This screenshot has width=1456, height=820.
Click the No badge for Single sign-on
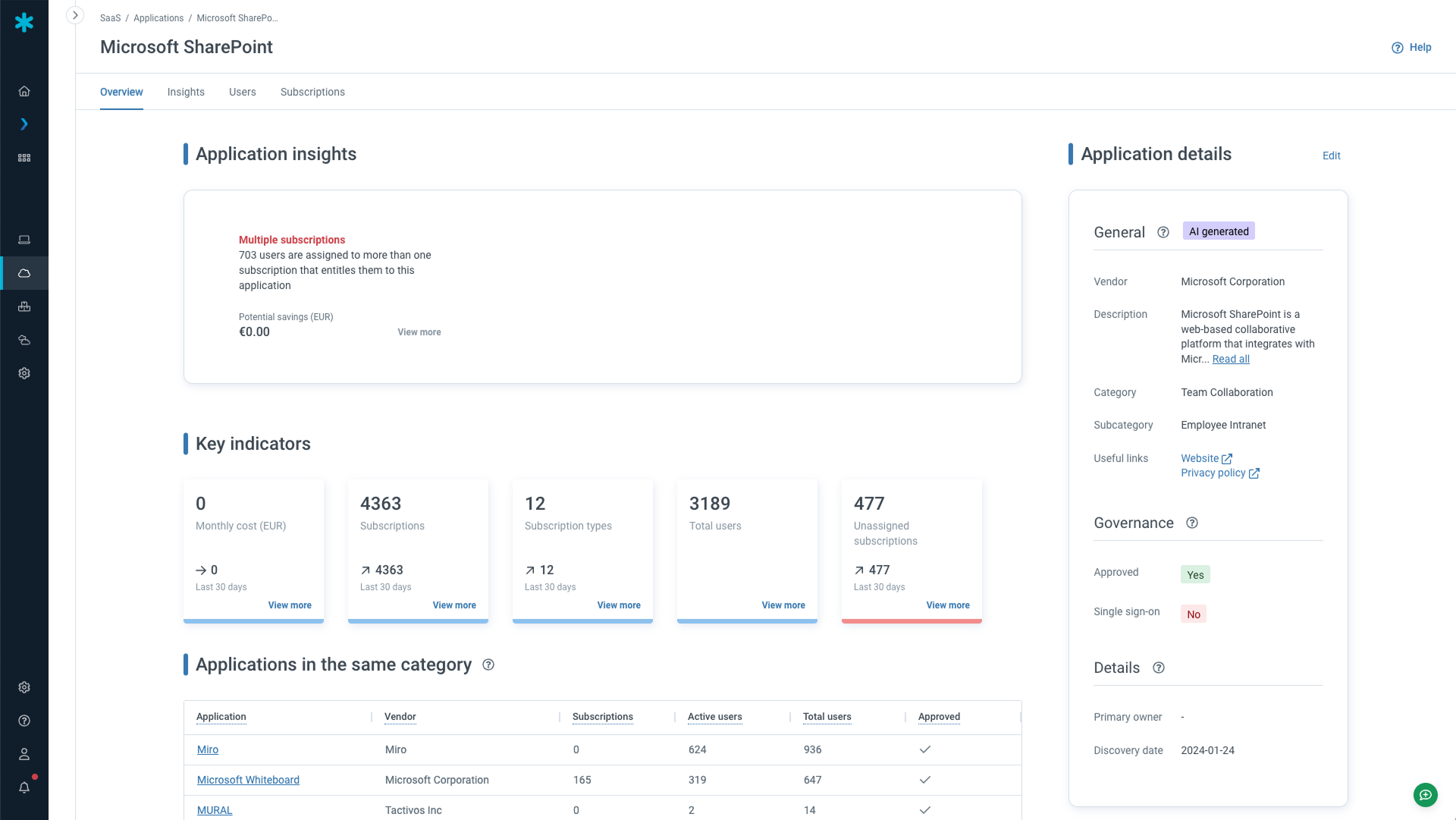pyautogui.click(x=1194, y=614)
